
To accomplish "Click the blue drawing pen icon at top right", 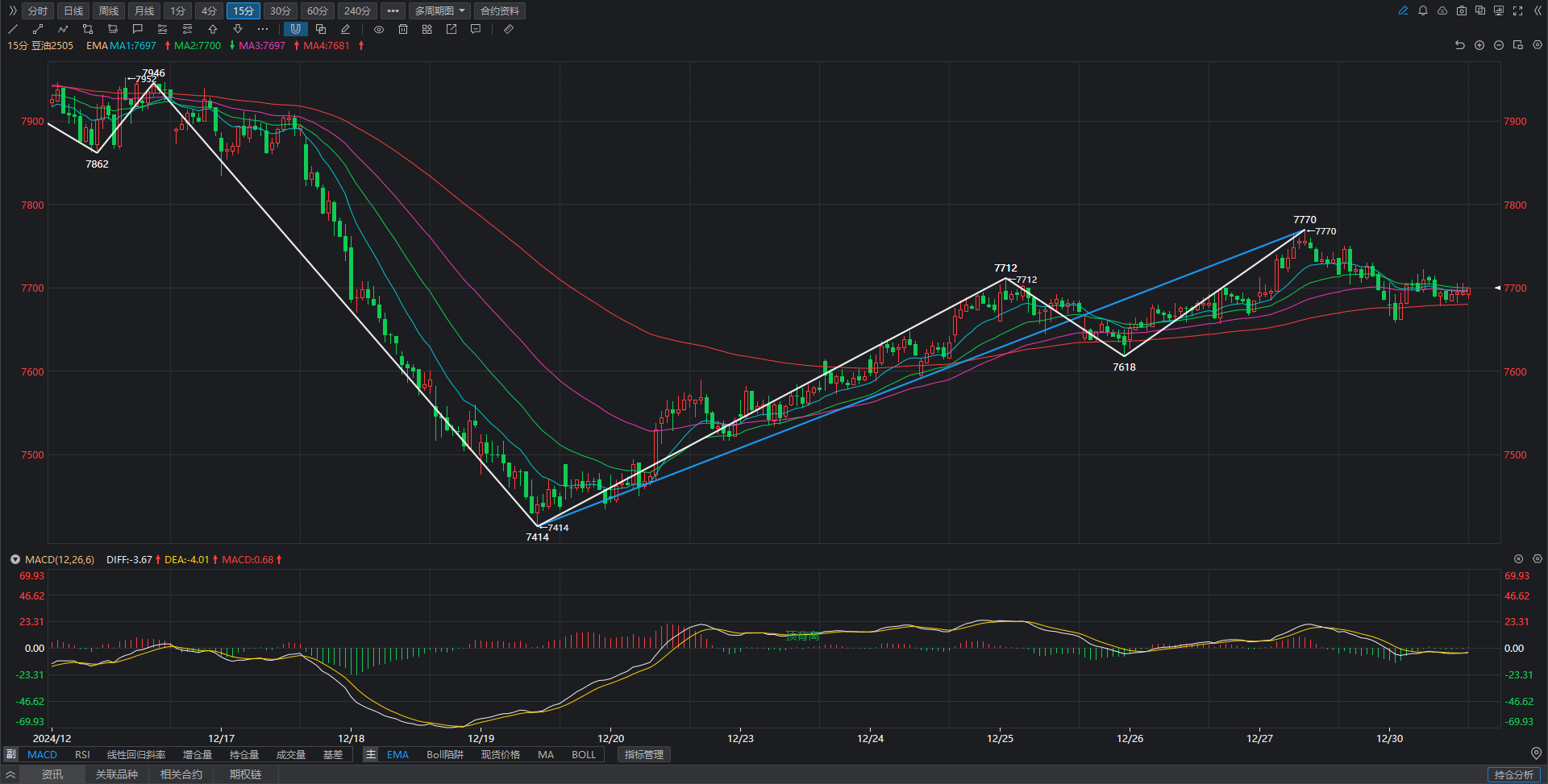I will [x=1404, y=10].
